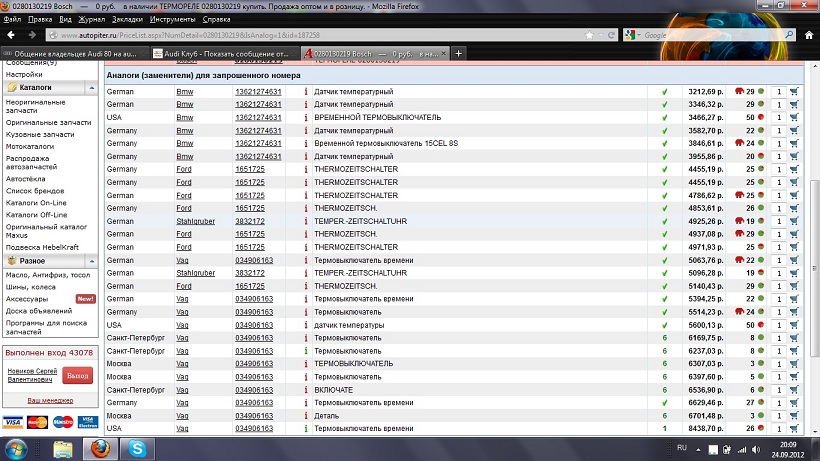
Task: Click the green info icon for Деталь row
Action: coord(306,416)
